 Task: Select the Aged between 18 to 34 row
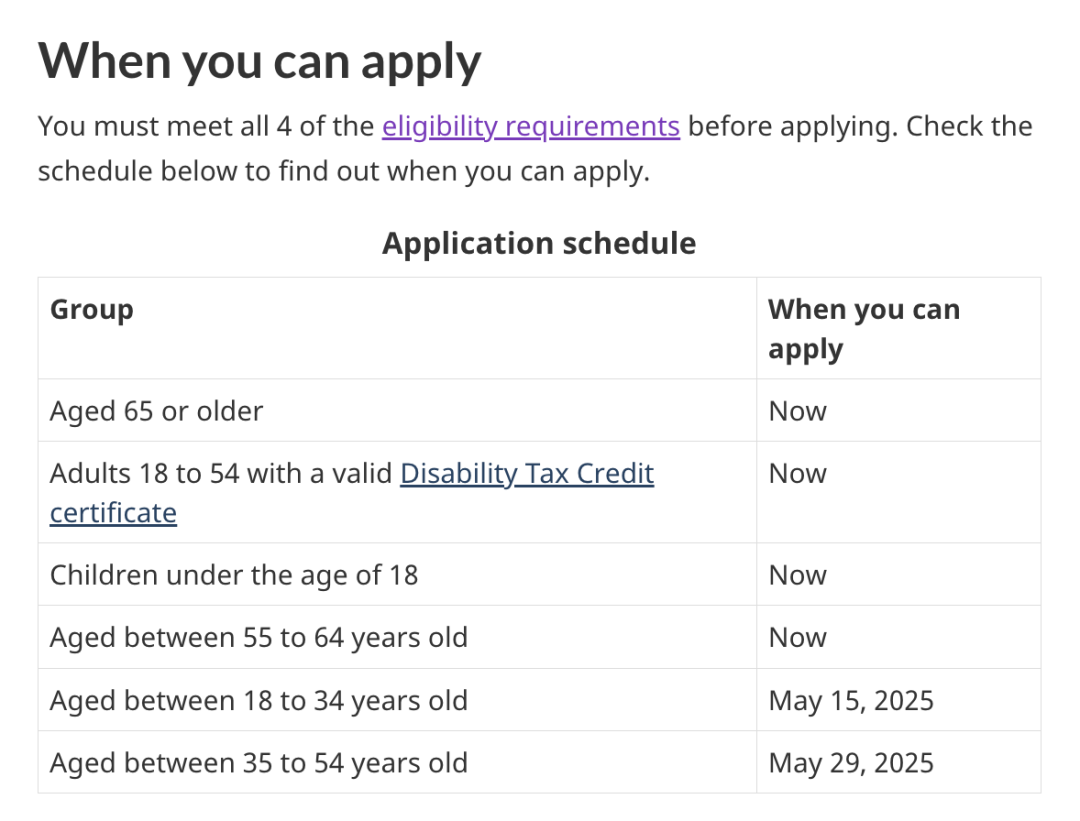coord(539,700)
